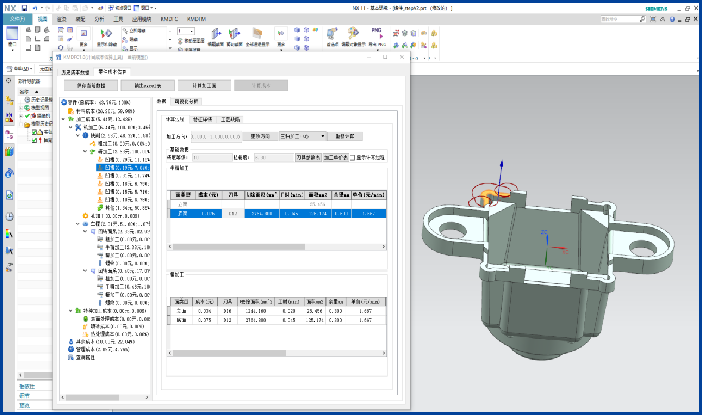Click the Save icon in quick access toolbar
Screen dimensions: 703x416
[23, 7]
